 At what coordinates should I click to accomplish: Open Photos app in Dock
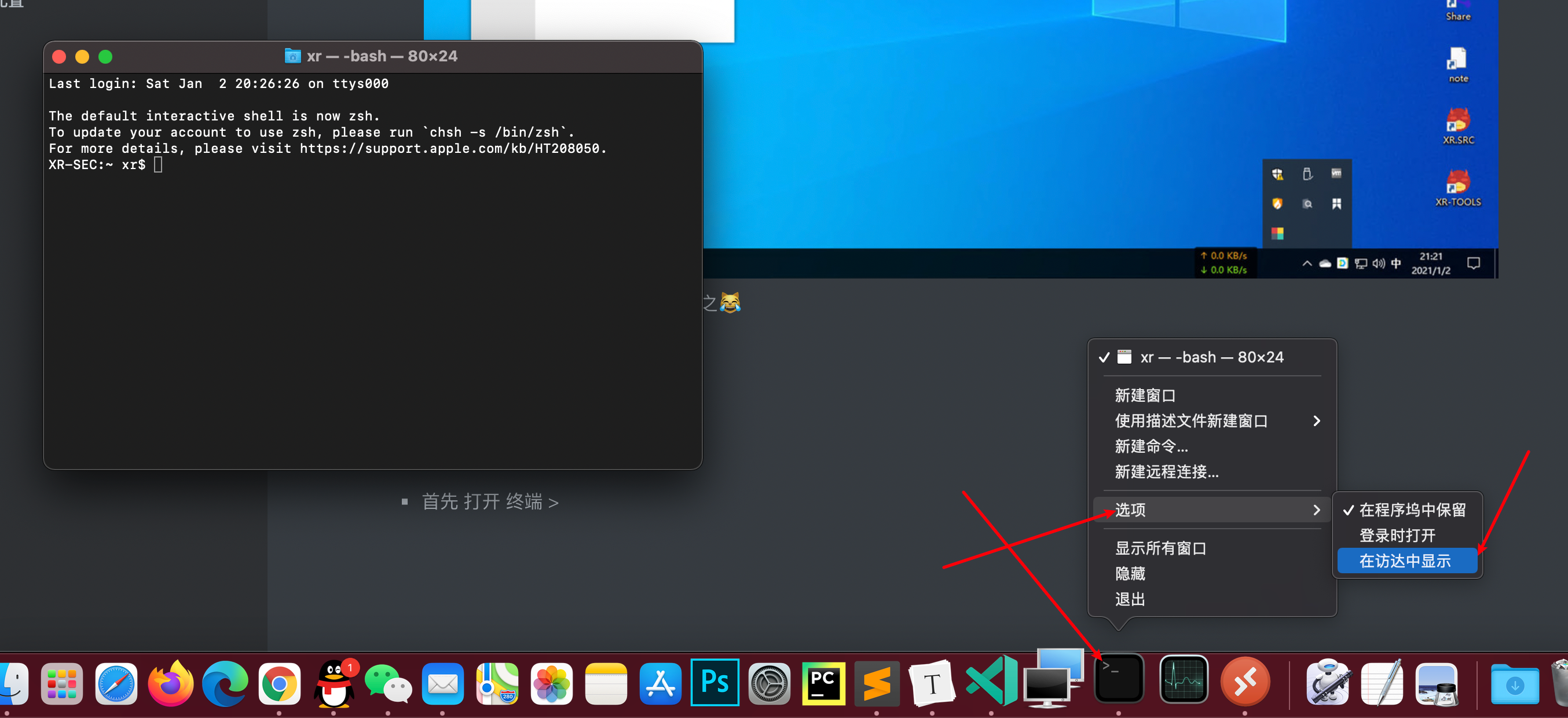coord(551,684)
